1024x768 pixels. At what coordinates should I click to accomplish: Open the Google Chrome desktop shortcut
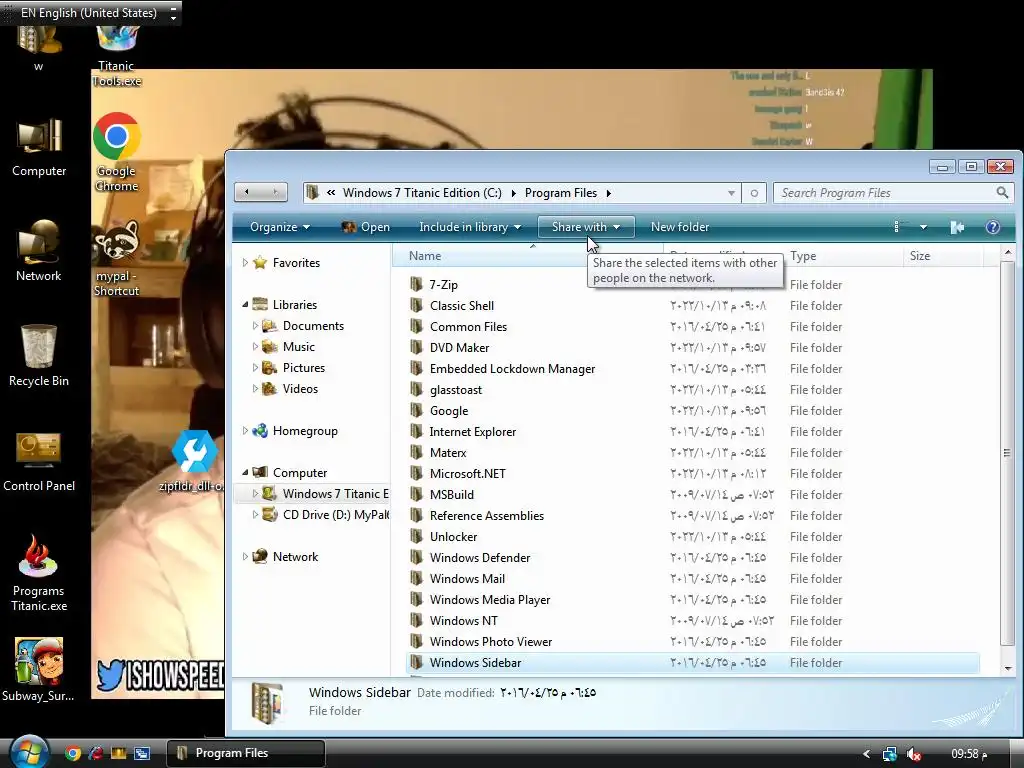[117, 152]
